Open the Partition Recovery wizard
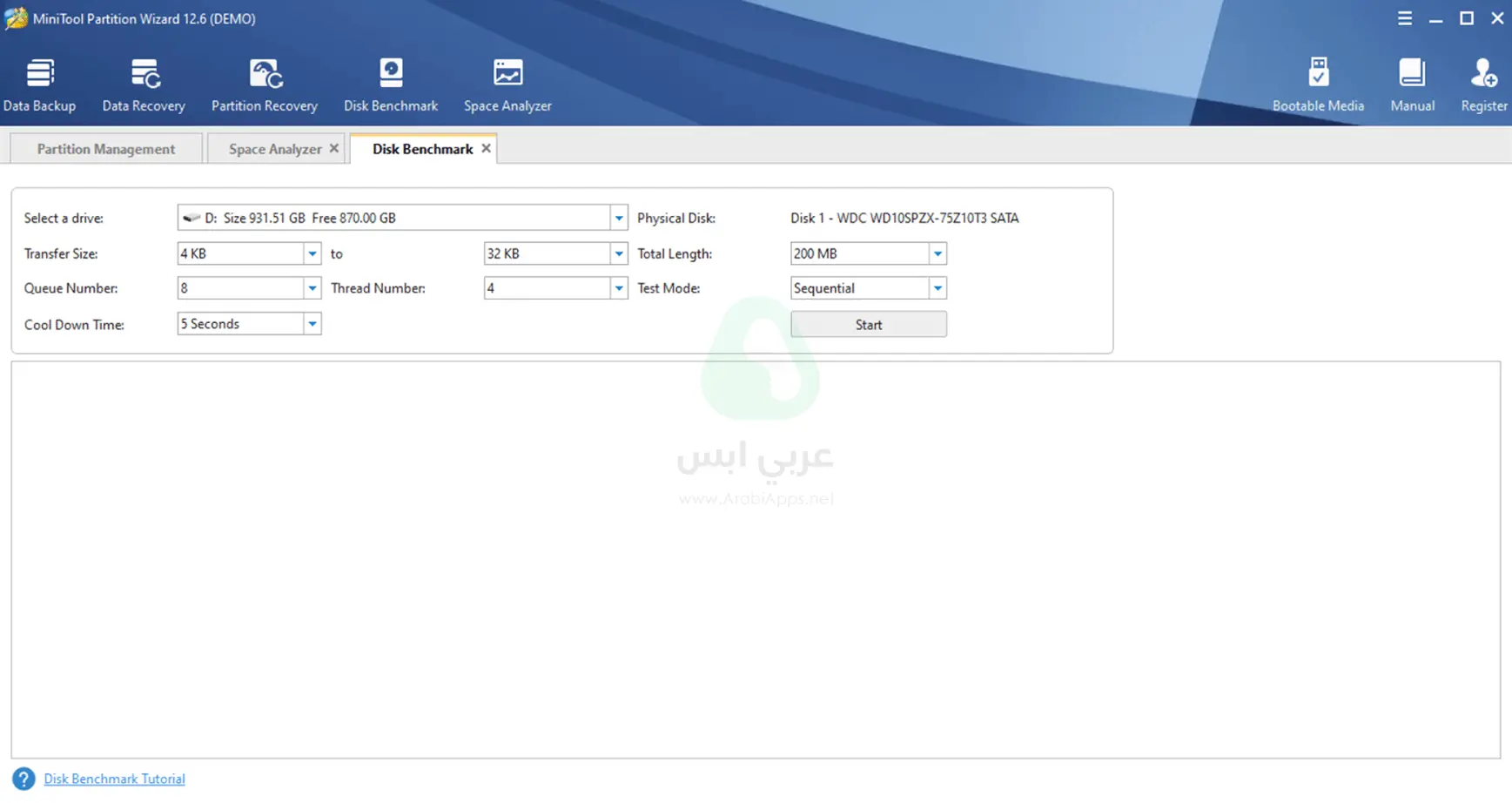The height and width of the screenshot is (803, 1512). (264, 84)
